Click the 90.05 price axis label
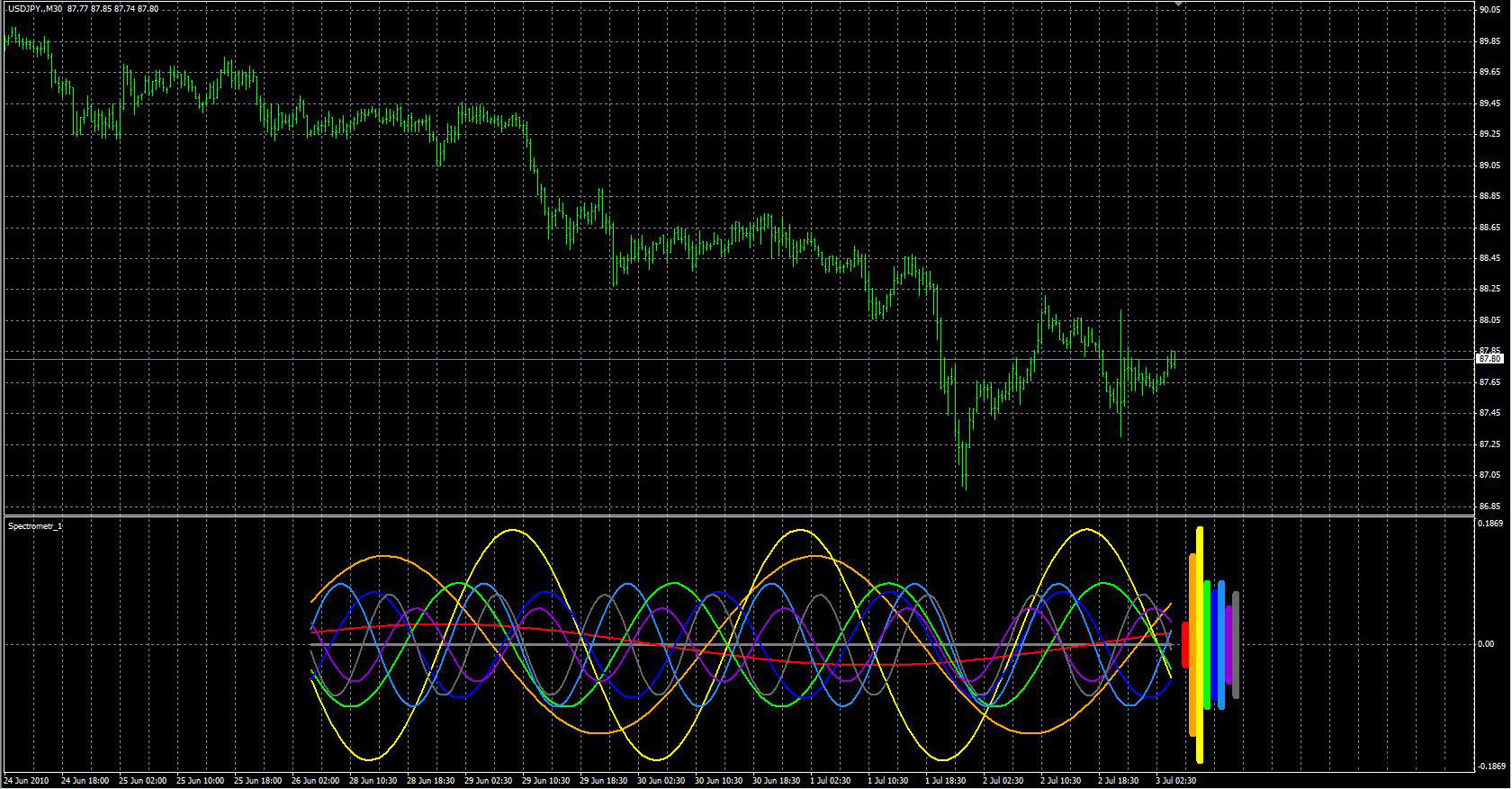The width and height of the screenshot is (1512, 789). coord(1489,10)
